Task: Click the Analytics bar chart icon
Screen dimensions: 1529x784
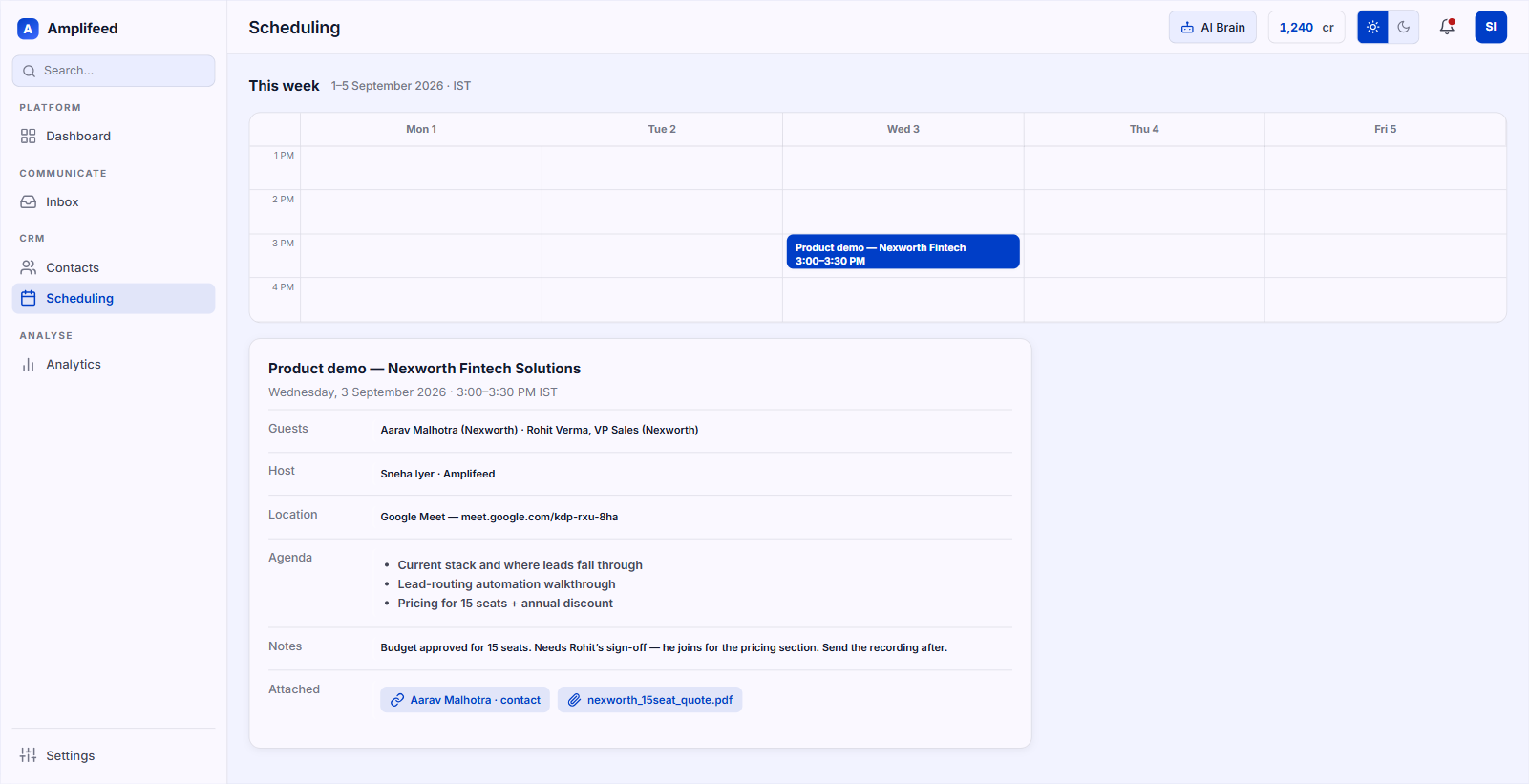Action: click(x=29, y=365)
